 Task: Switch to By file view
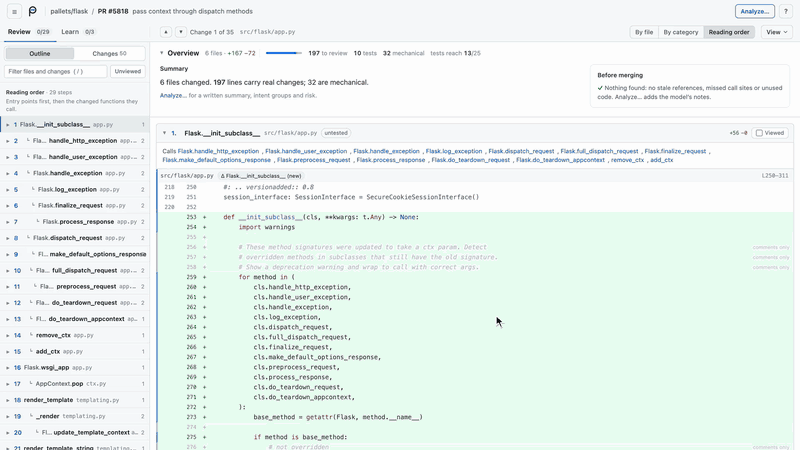[644, 32]
